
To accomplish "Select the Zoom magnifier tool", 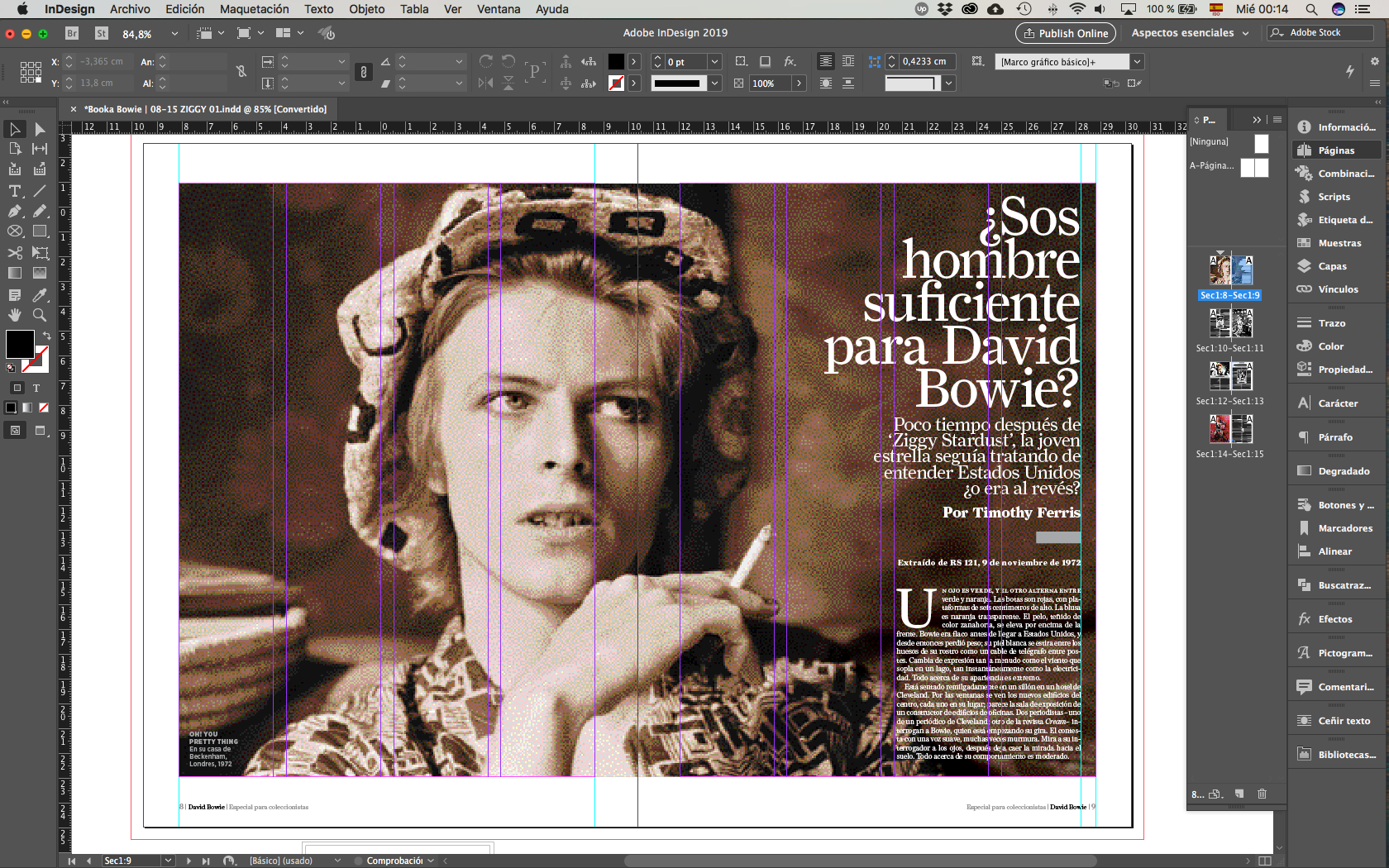I will click(40, 315).
